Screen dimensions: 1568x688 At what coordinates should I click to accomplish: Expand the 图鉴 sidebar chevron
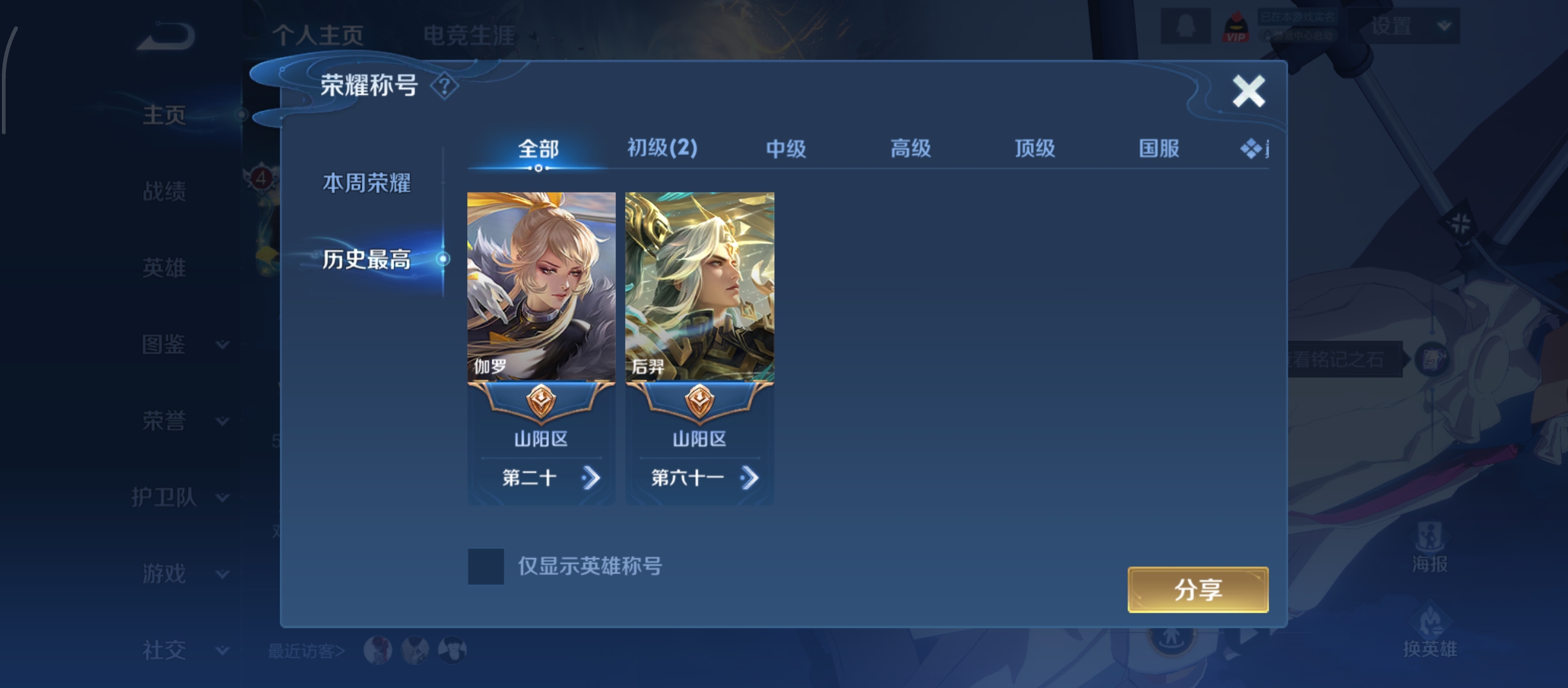[x=222, y=345]
